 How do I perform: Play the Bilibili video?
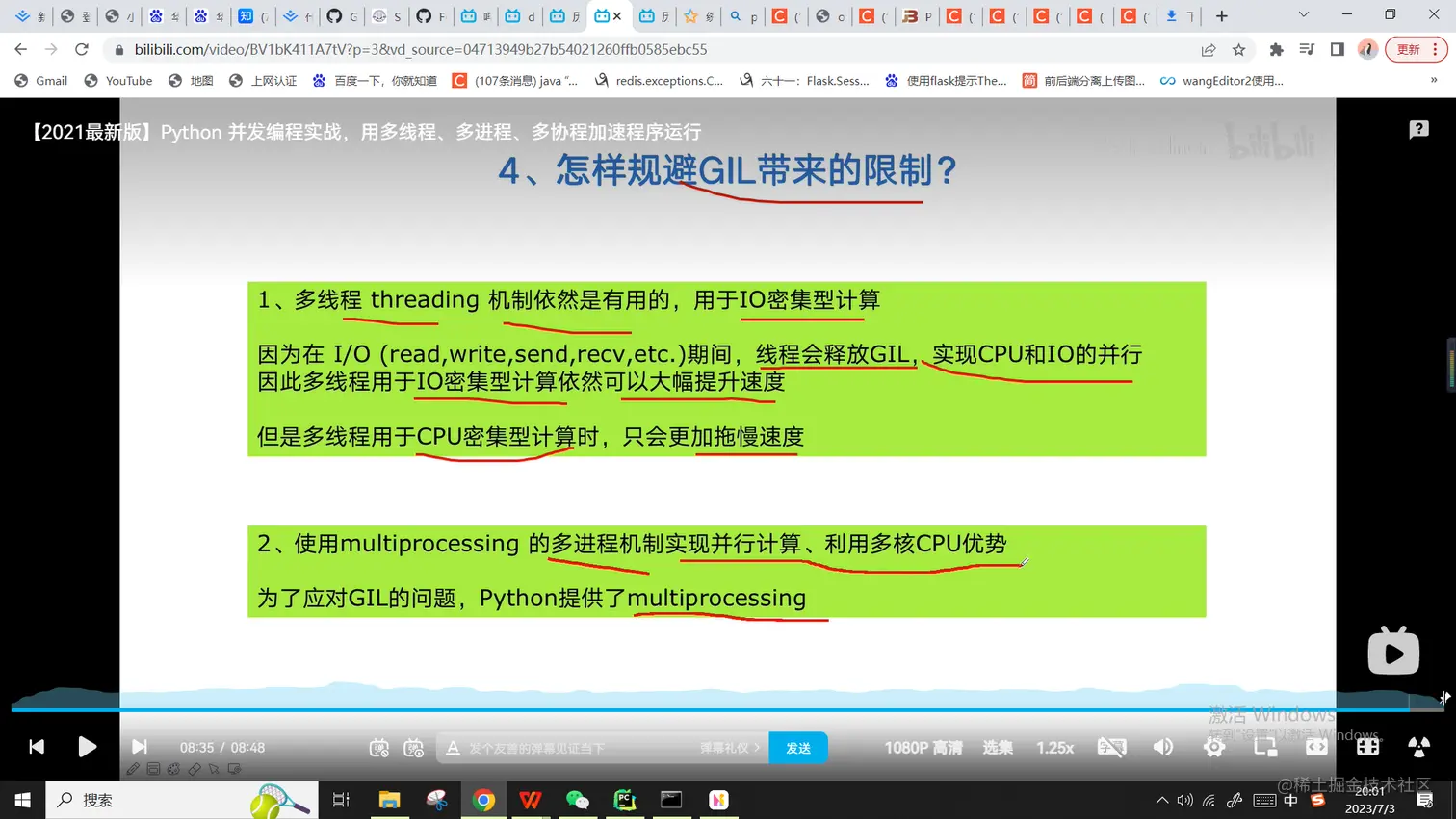(87, 747)
